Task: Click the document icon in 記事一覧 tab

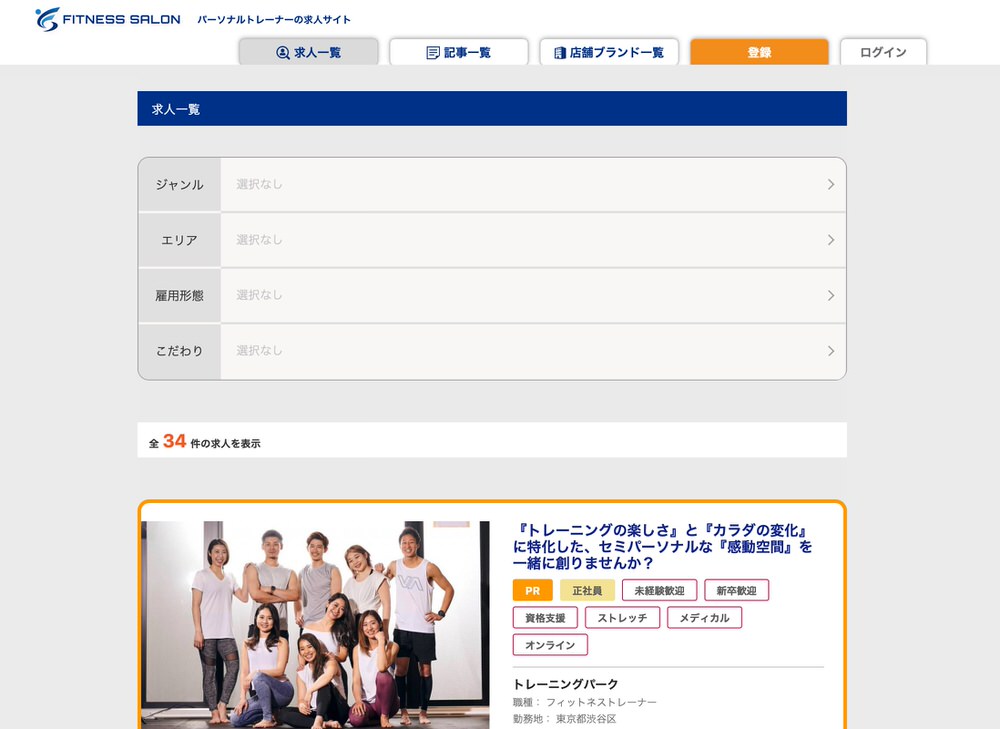Action: tap(433, 53)
